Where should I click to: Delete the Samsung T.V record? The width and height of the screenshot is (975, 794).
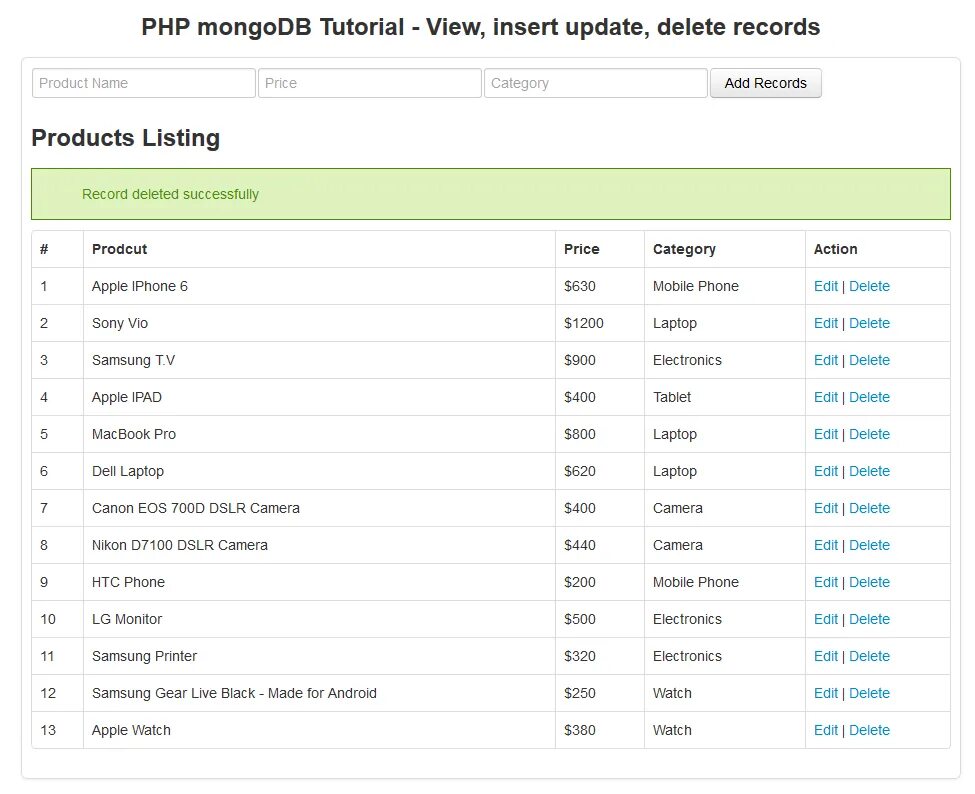[869, 360]
